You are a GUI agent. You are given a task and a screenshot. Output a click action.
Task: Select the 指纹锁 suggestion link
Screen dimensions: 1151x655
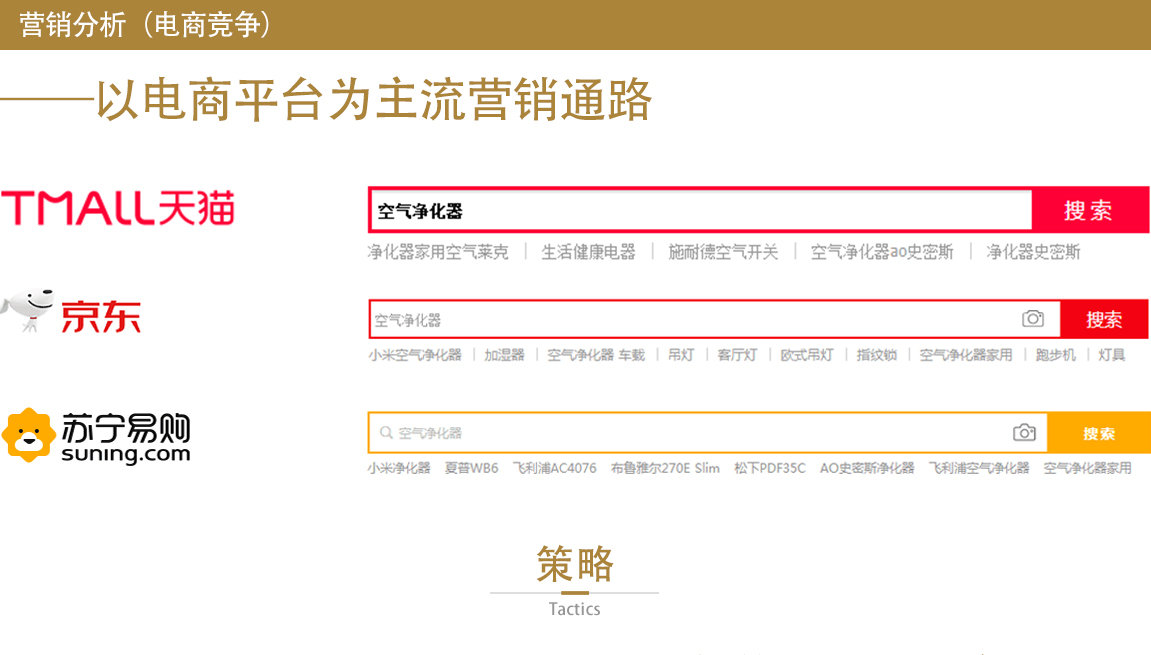[876, 355]
